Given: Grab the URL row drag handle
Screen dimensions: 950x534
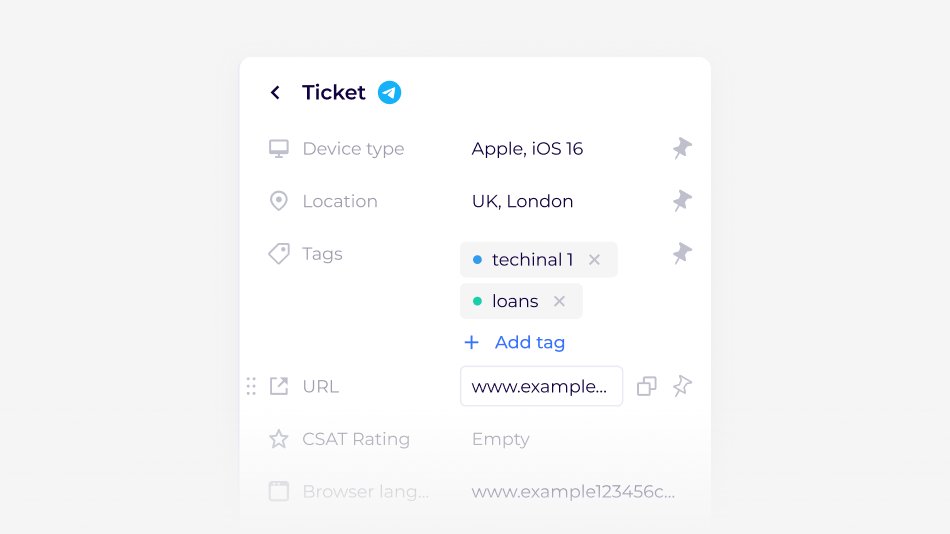Looking at the screenshot, I should [x=251, y=386].
